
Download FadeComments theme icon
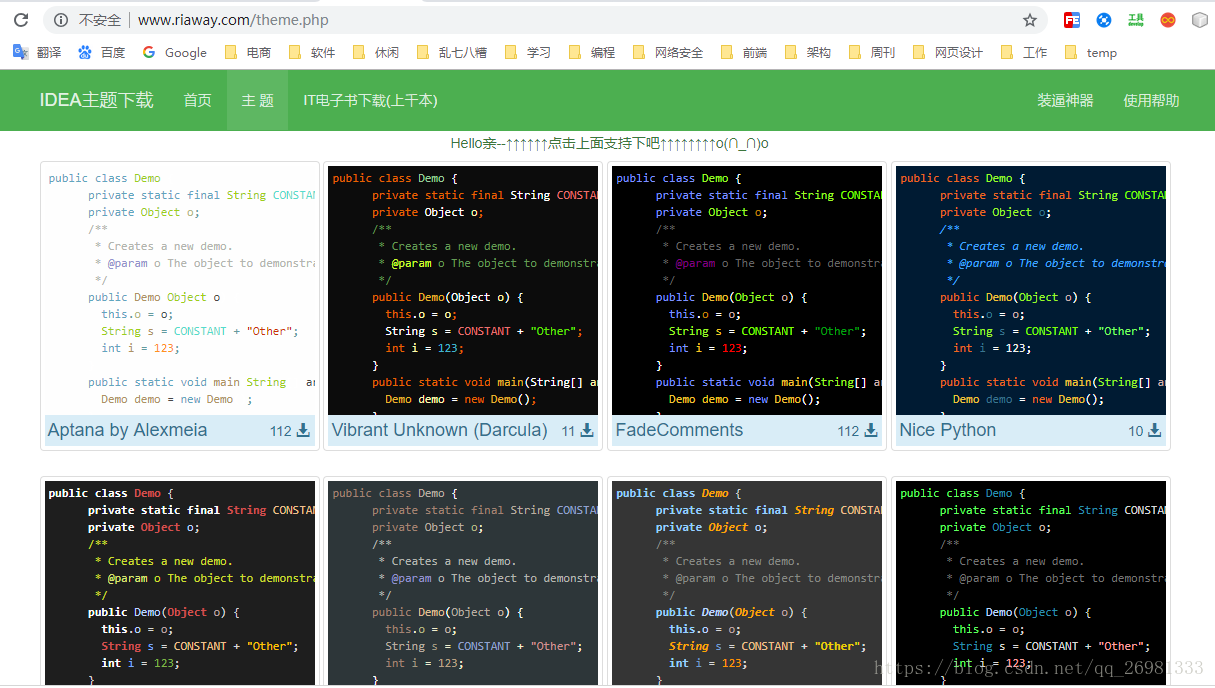(871, 431)
